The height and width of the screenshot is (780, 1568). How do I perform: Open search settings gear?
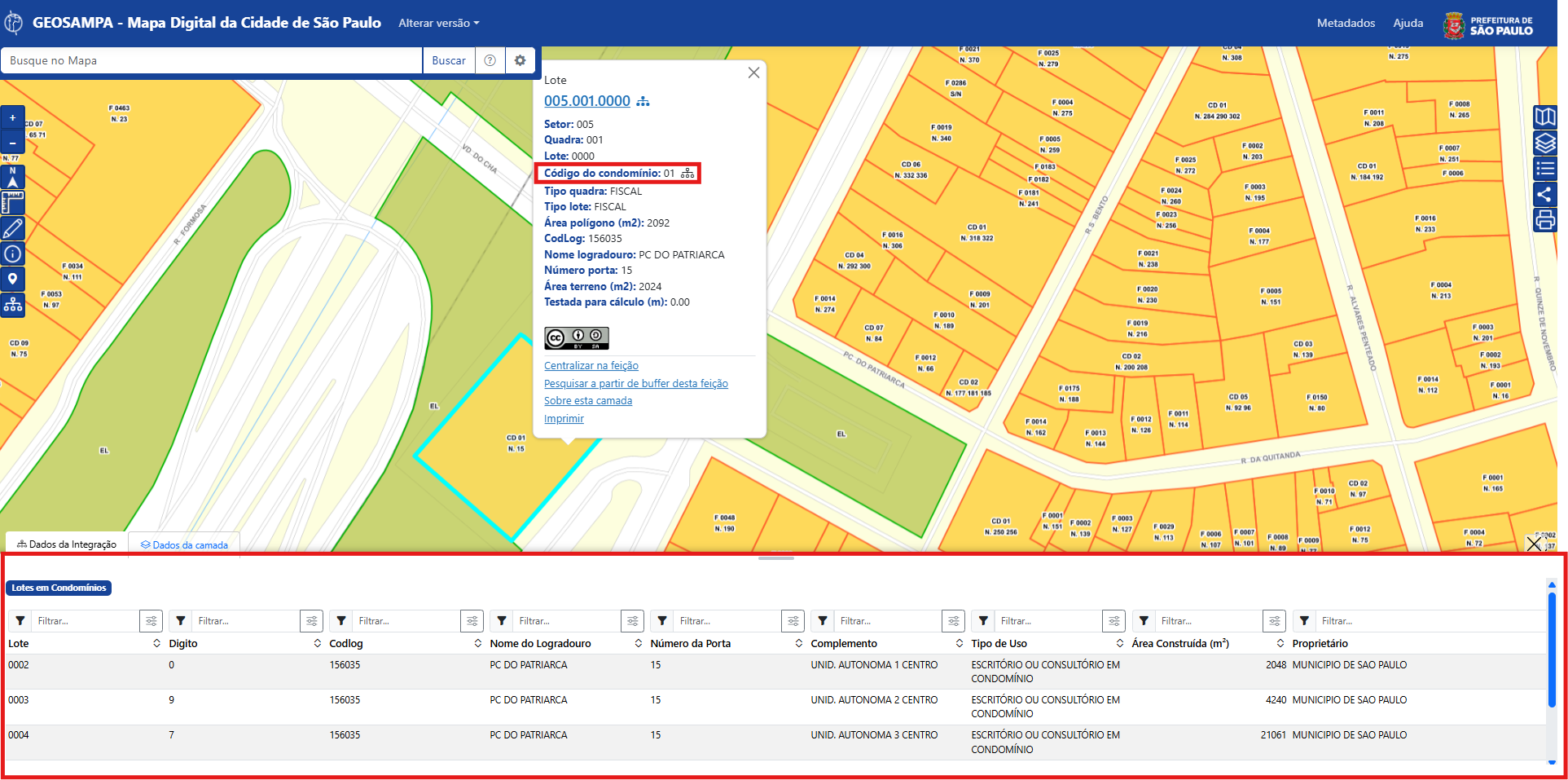[x=520, y=60]
